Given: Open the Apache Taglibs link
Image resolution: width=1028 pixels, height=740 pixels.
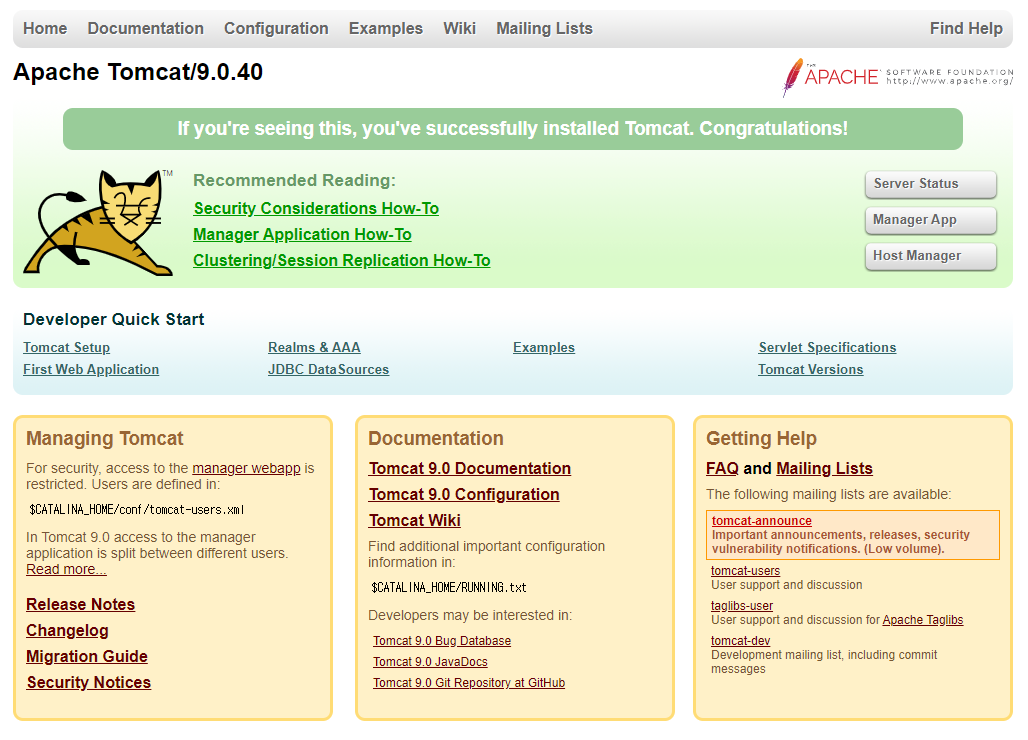Looking at the screenshot, I should [923, 620].
